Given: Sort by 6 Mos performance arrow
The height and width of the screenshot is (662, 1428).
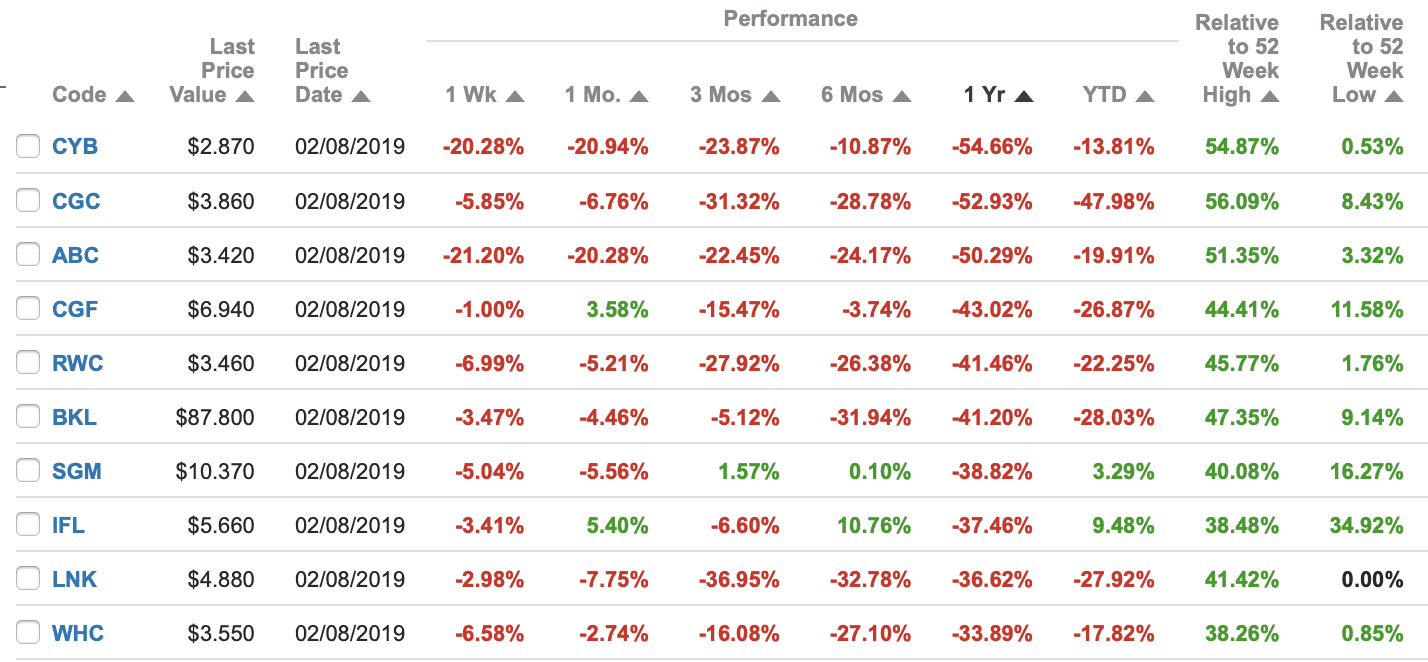Looking at the screenshot, I should coord(902,97).
